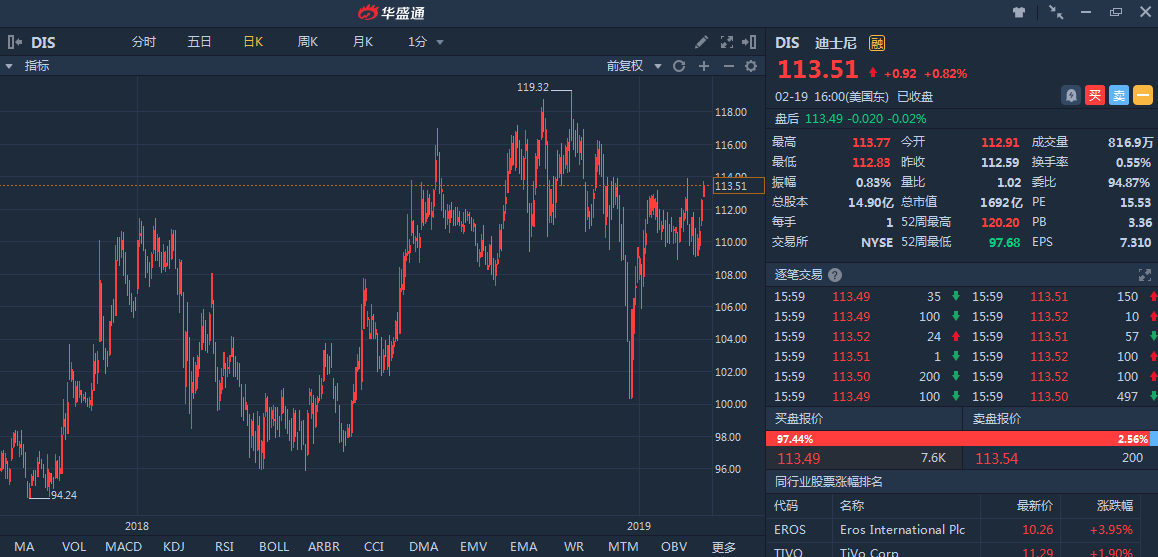Click the 97.44% bid ratio bar
Viewport: 1158px width, 557px height.
[x=957, y=439]
